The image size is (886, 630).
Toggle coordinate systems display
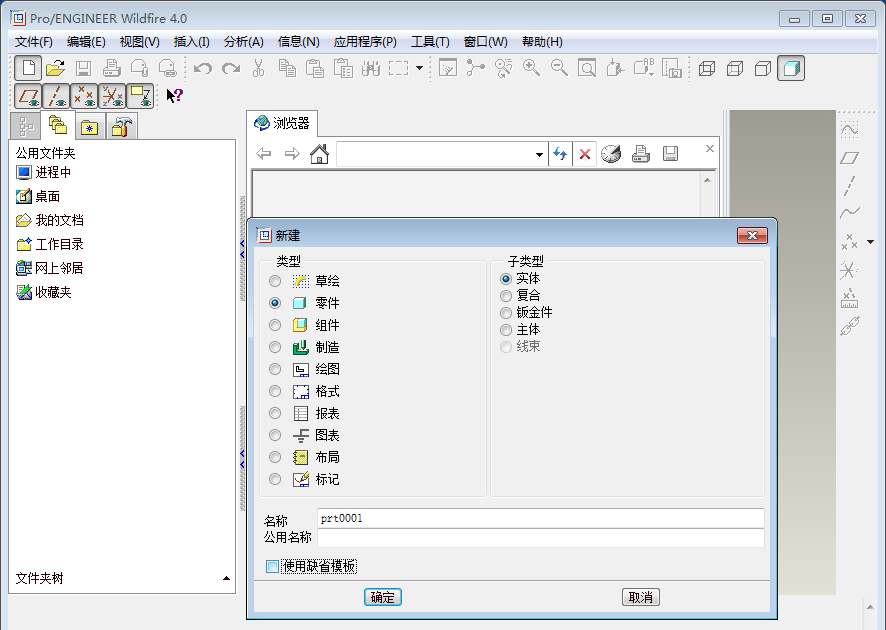tap(112, 96)
